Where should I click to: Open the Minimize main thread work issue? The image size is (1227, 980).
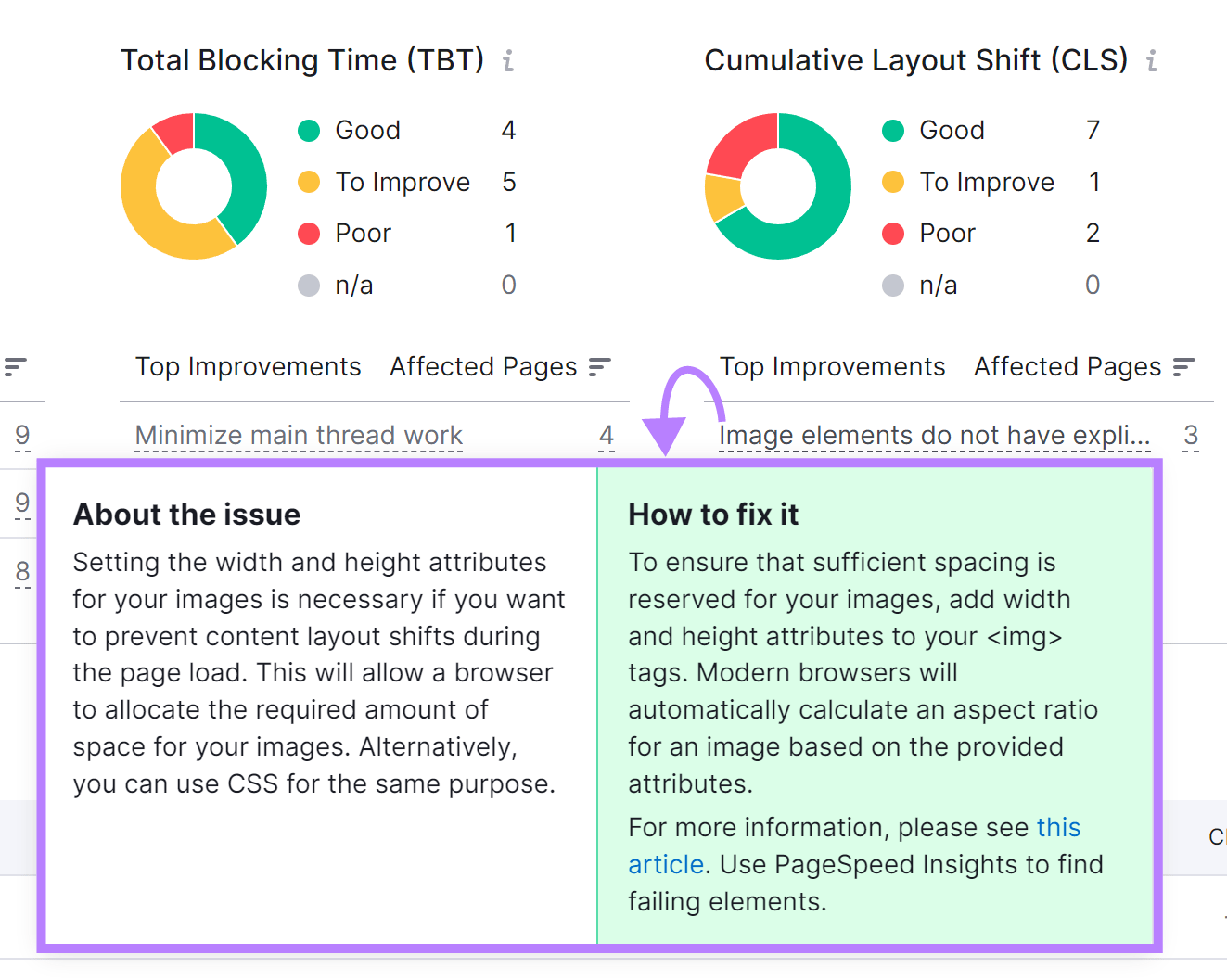[x=297, y=435]
